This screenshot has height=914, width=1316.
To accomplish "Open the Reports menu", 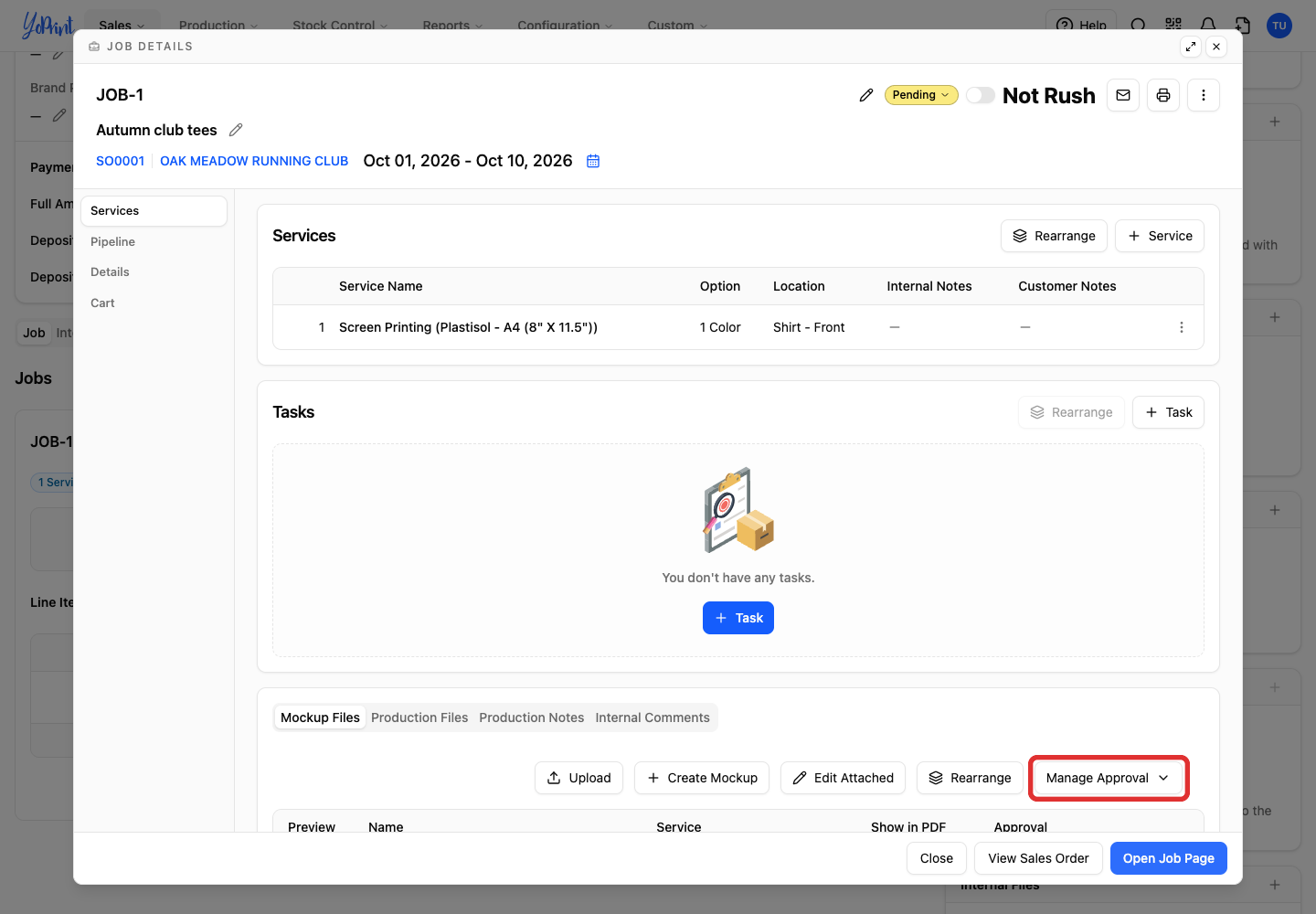I will tap(452, 26).
